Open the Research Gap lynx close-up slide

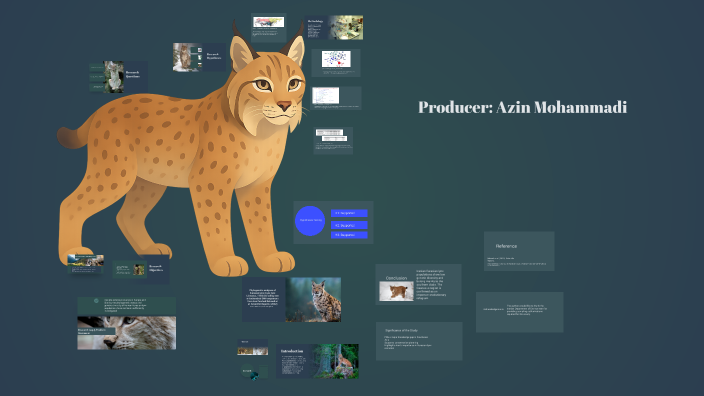pos(127,323)
